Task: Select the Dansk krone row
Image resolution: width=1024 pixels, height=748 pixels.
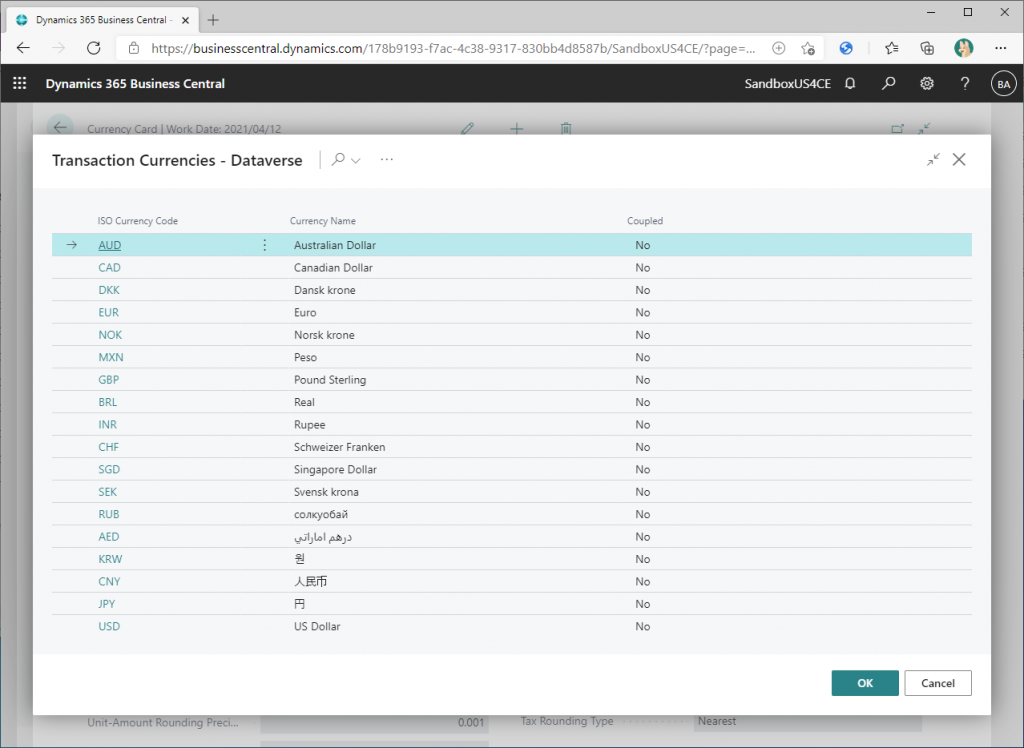Action: [x=512, y=290]
